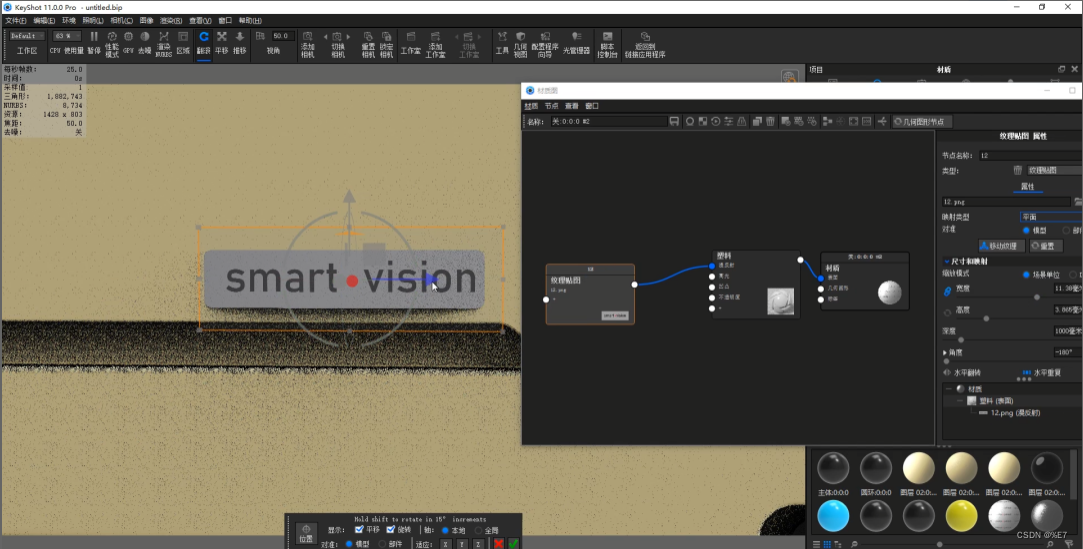Open the 几何视图 geometry view icon
Viewport: 1083px width, 549px height.
521,37
